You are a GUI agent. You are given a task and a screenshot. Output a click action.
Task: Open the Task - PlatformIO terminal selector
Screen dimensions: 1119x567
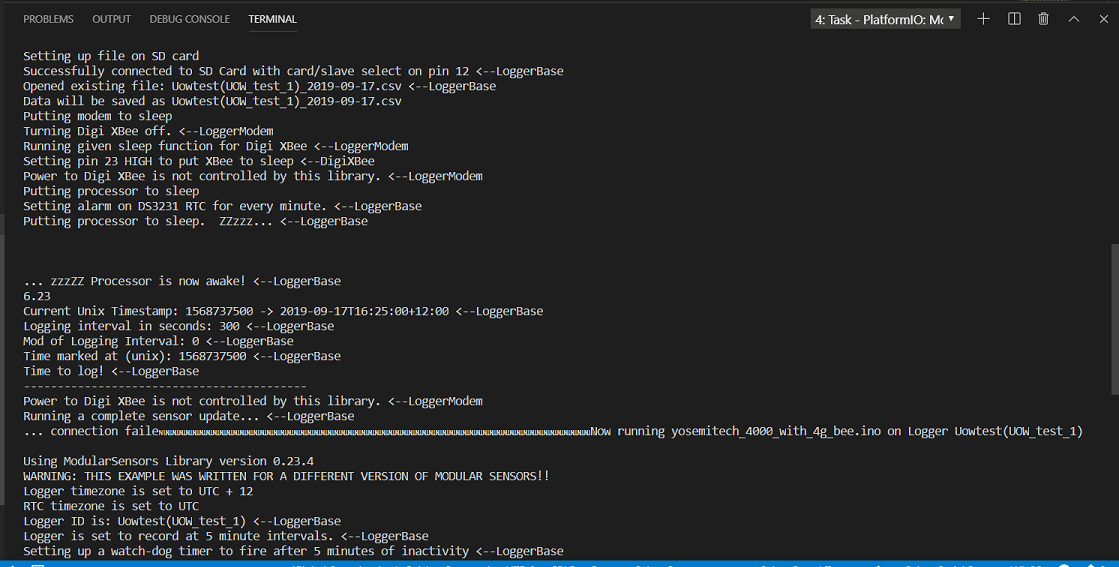(885, 19)
